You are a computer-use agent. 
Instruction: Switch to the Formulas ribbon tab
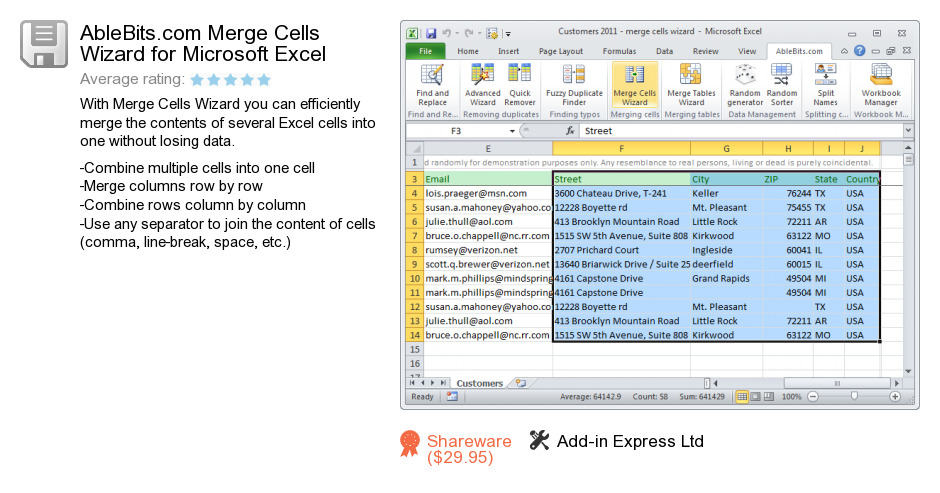(619, 51)
